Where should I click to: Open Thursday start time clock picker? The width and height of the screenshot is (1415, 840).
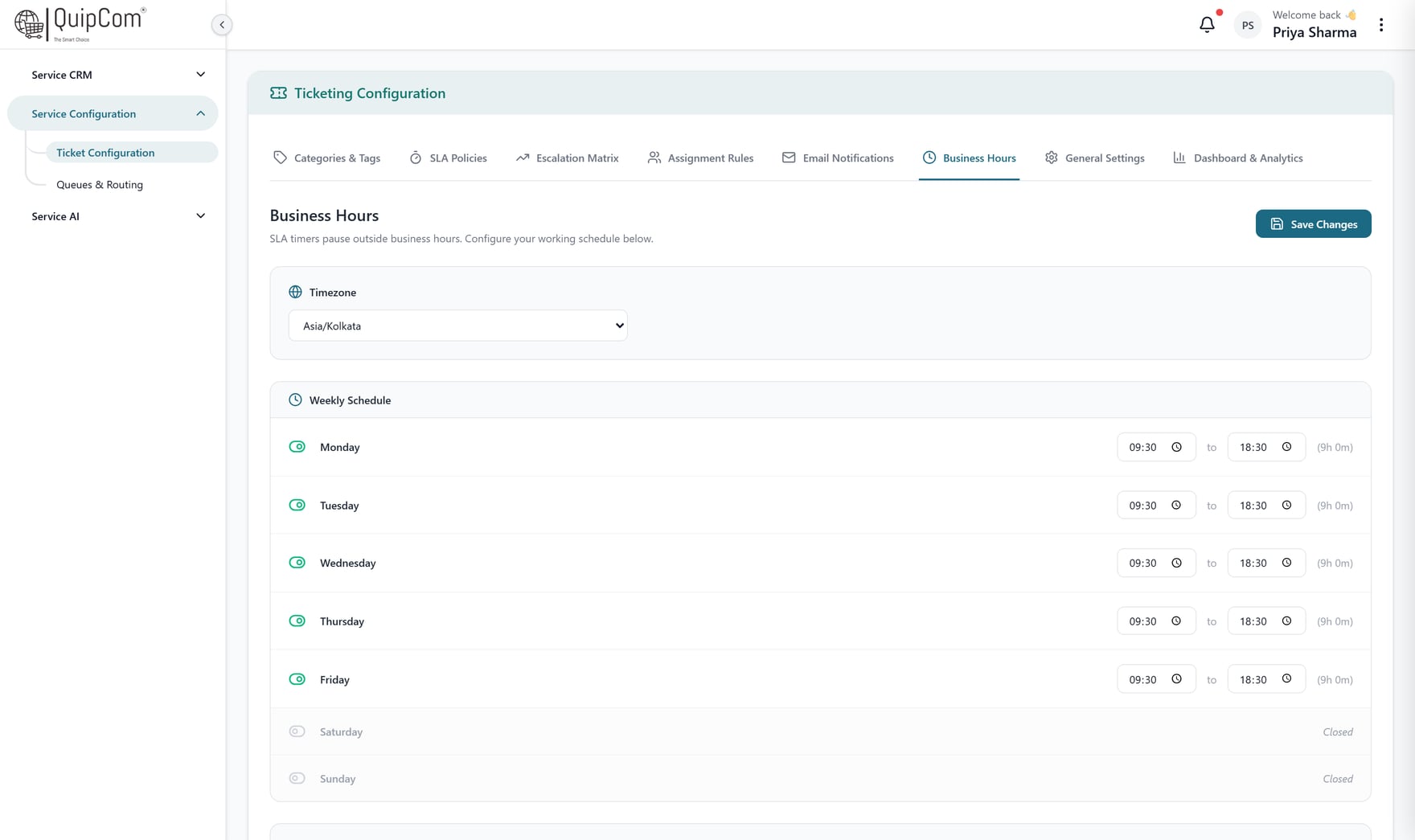[x=1176, y=621]
